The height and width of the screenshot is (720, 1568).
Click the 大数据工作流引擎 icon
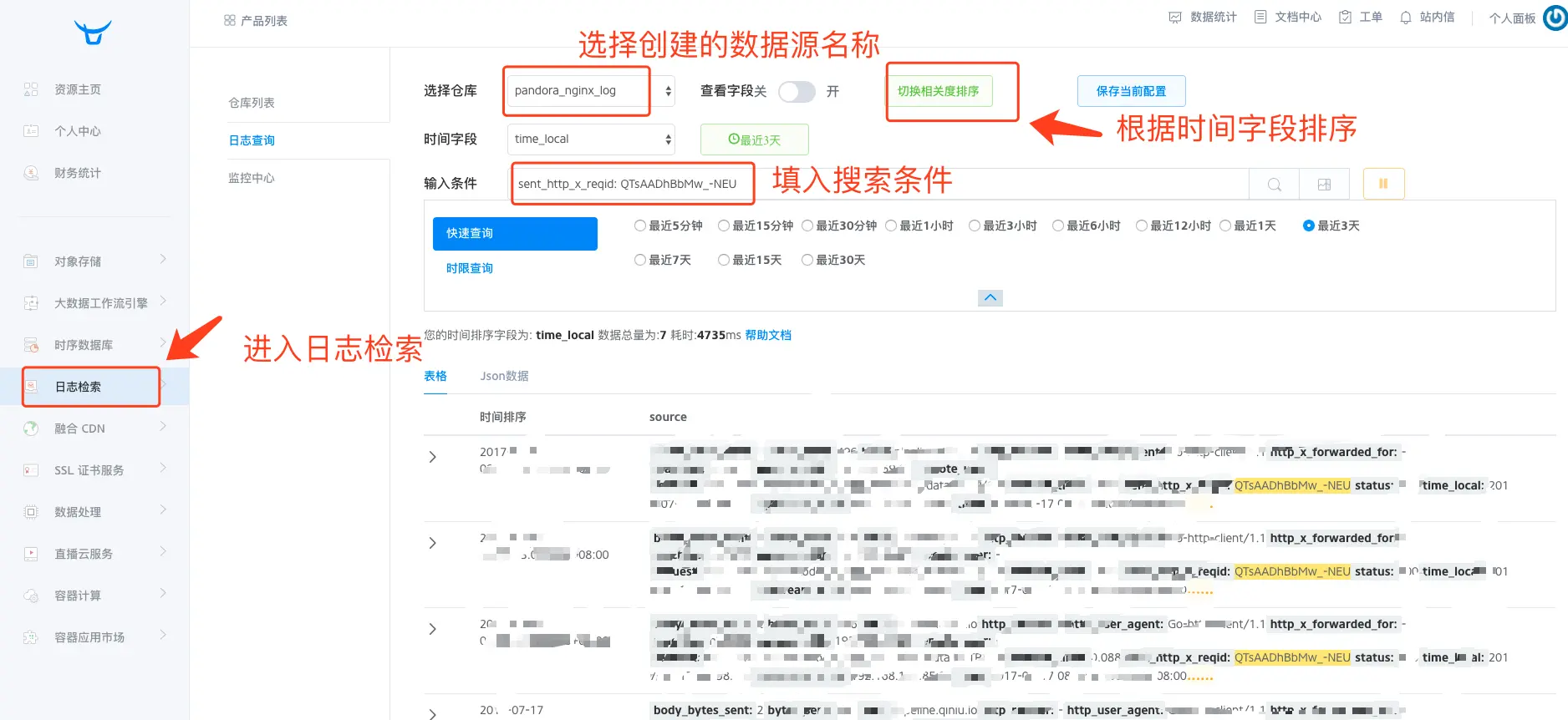tap(31, 303)
